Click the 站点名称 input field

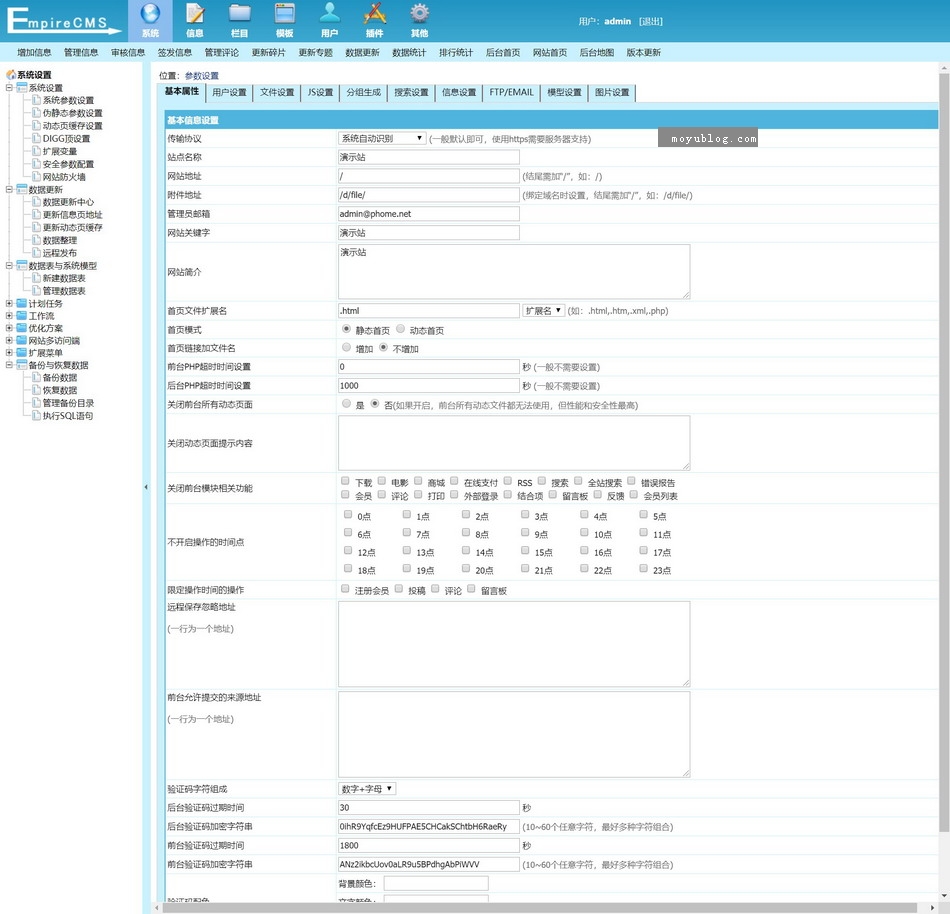click(x=428, y=157)
